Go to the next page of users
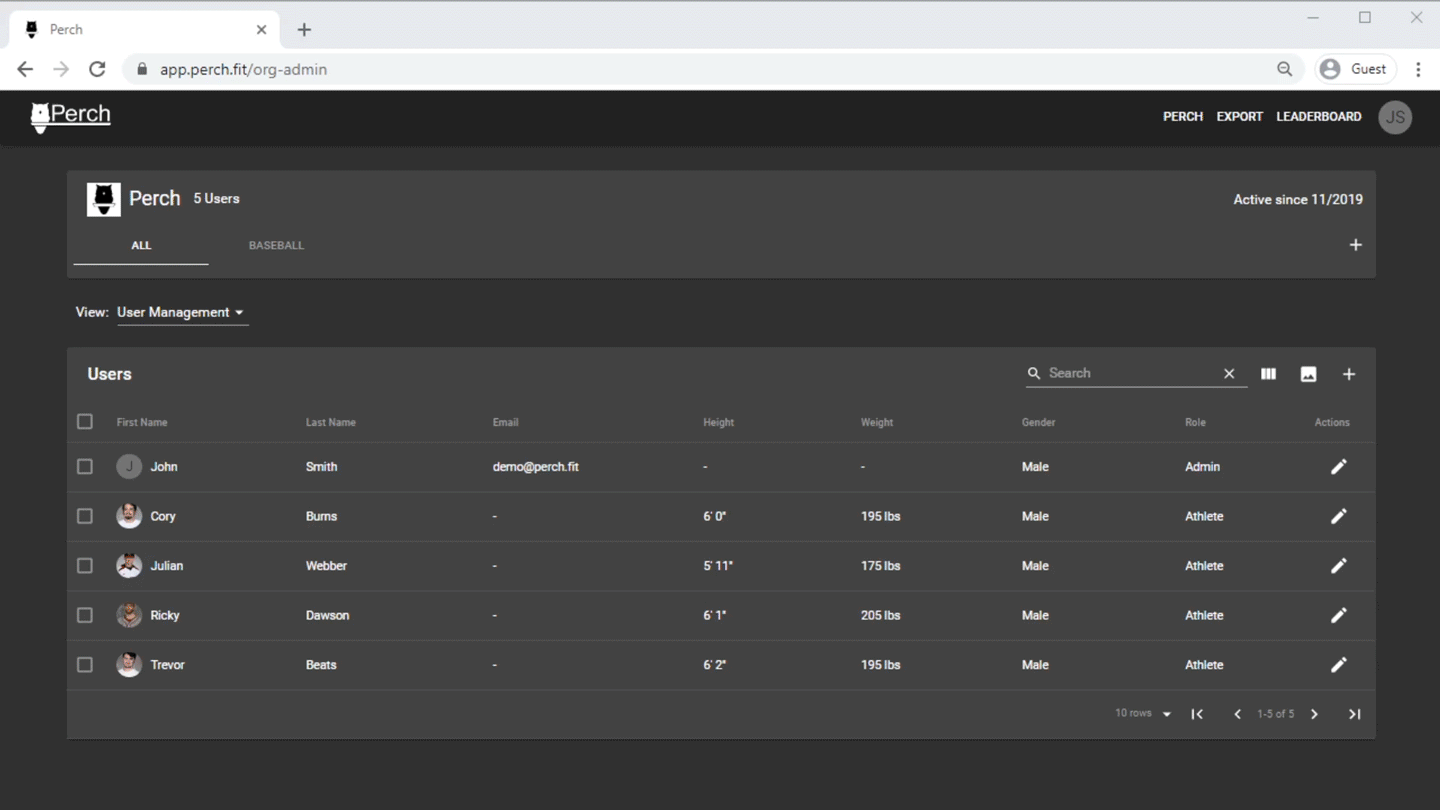The width and height of the screenshot is (1440, 810). pyautogui.click(x=1314, y=714)
